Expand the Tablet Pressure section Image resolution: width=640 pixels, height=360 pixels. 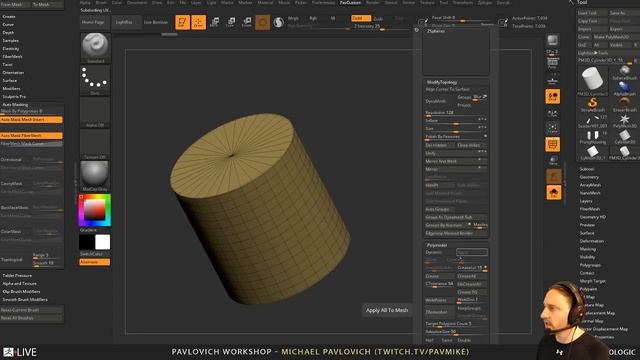pos(17,276)
